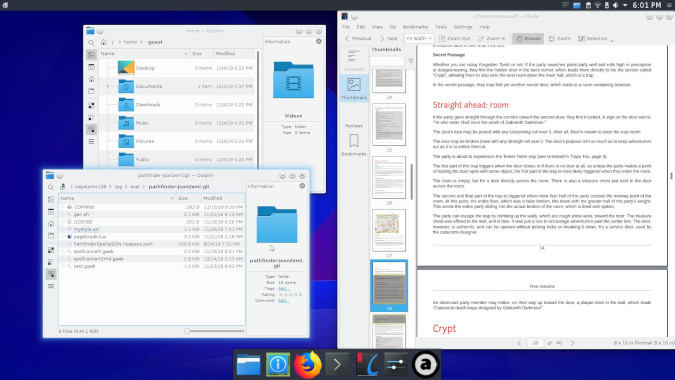Screen dimensions: 675x380
Task: Toggle thumbnail filter funnel icon in Okular
Action: pyautogui.click(x=411, y=61)
